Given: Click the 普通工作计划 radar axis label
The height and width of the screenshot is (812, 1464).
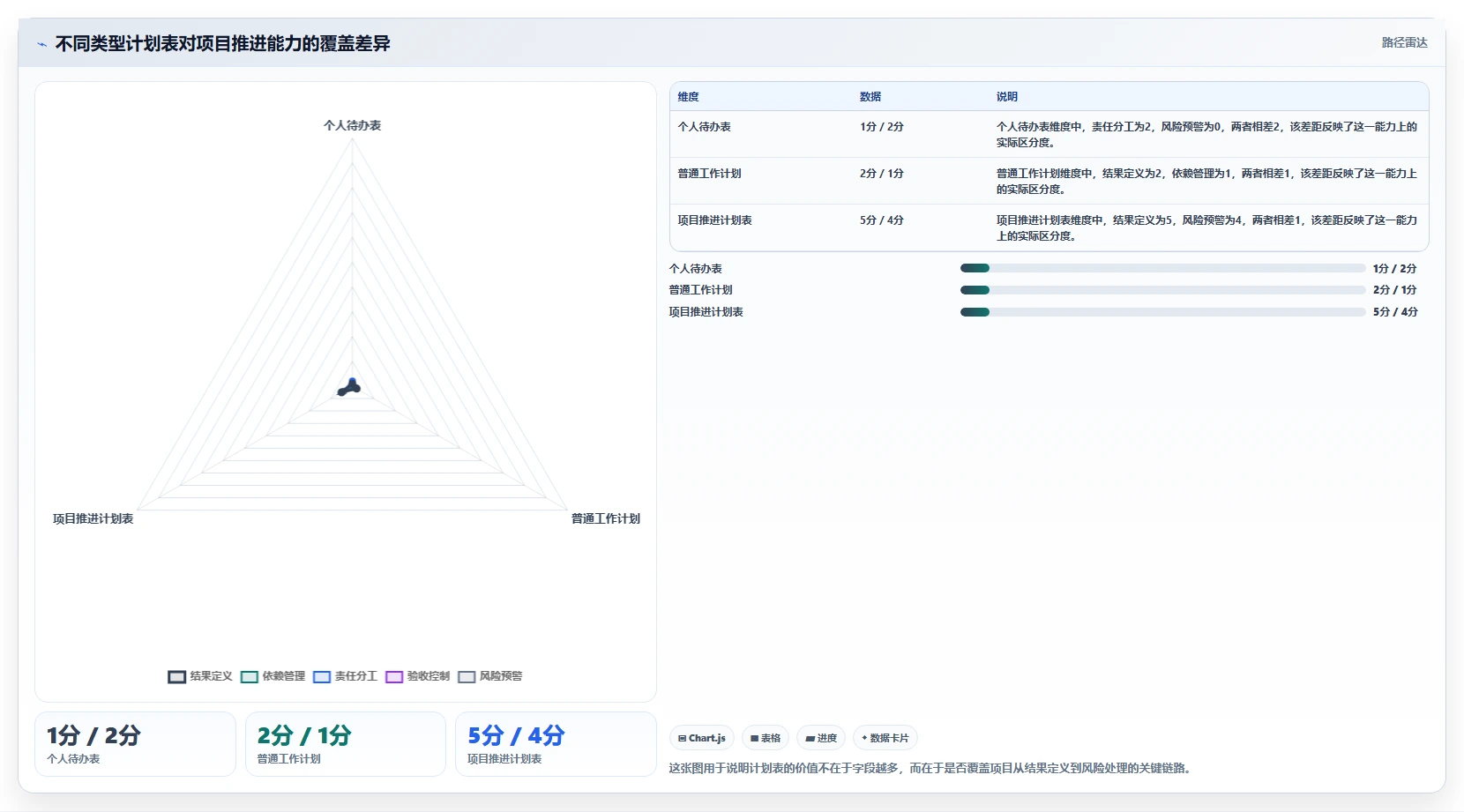Looking at the screenshot, I should pyautogui.click(x=606, y=518).
